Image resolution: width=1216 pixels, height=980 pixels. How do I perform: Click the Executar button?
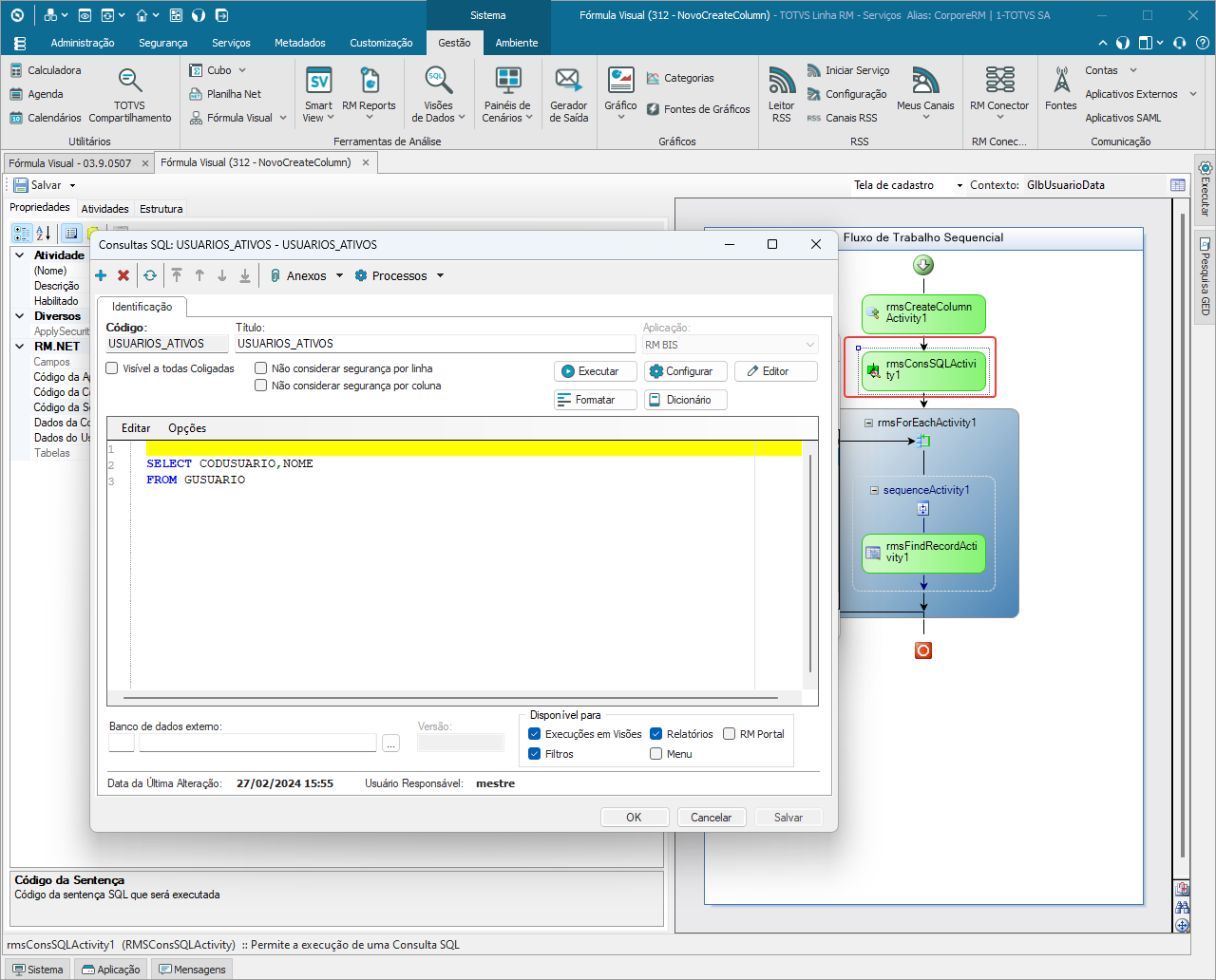596,371
